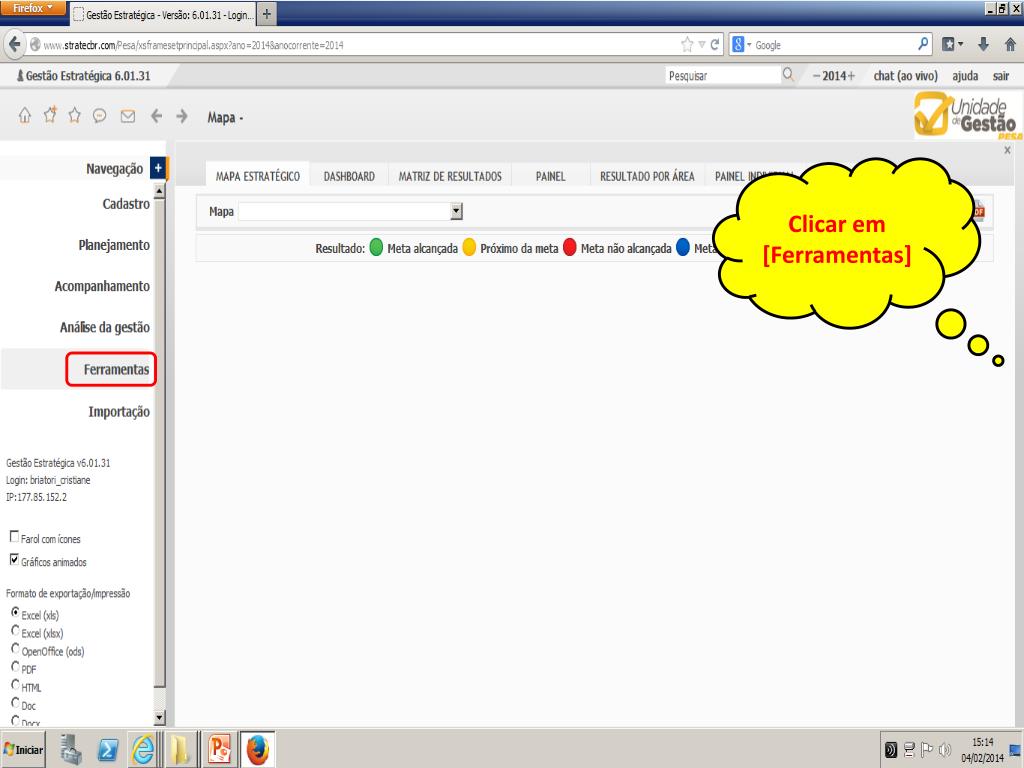Screen dimensions: 1024x768
Task: Click sidebar scrollbar down arrow
Action: pyautogui.click(x=159, y=718)
